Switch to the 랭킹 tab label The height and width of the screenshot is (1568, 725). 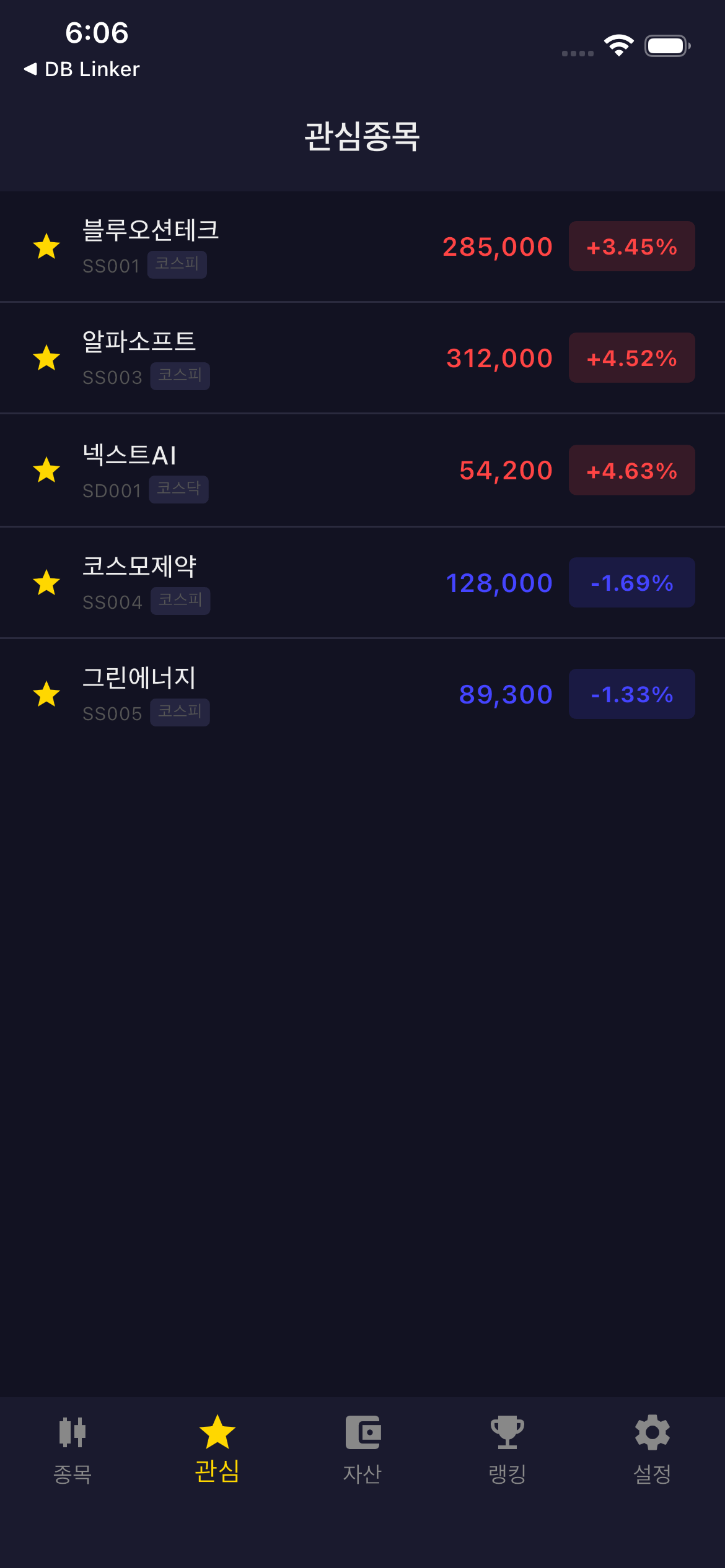tap(507, 1474)
